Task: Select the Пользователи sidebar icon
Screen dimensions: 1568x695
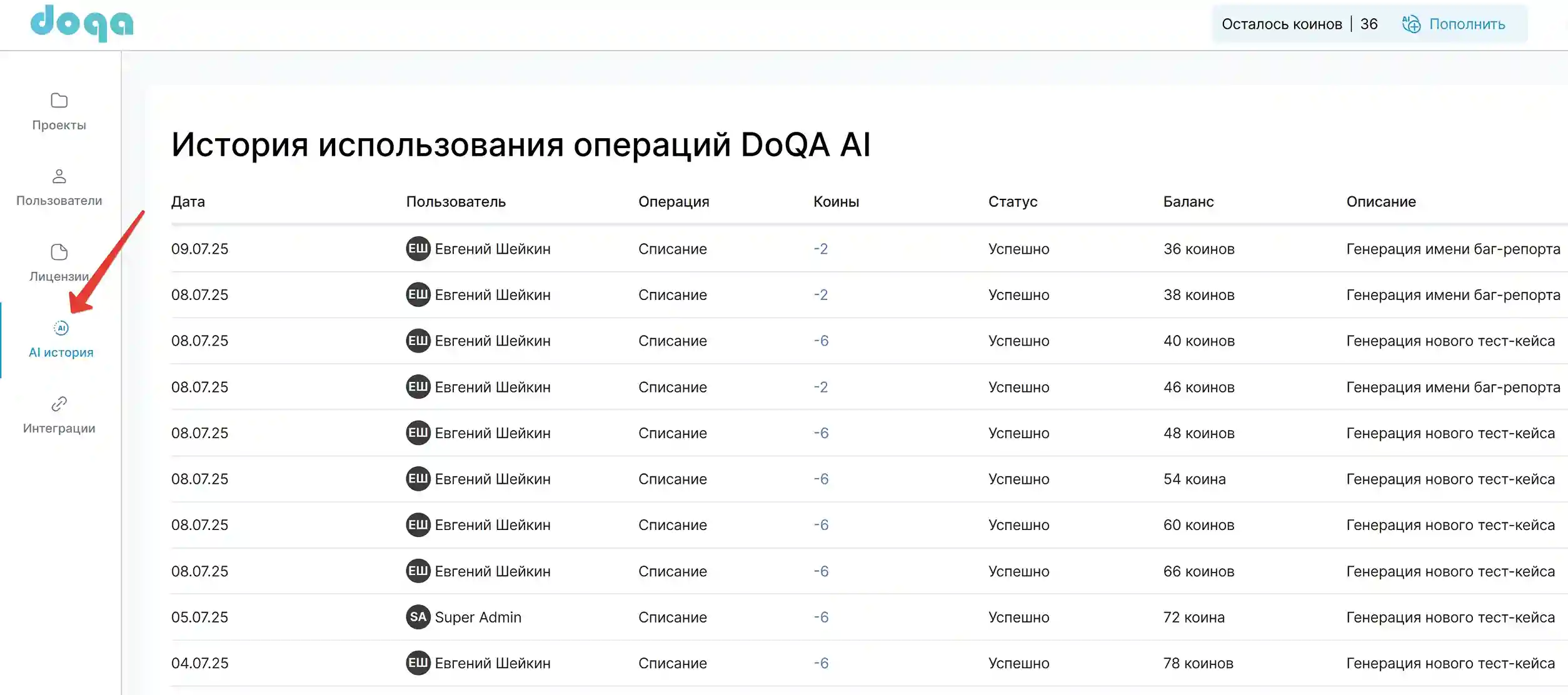Action: point(59,177)
